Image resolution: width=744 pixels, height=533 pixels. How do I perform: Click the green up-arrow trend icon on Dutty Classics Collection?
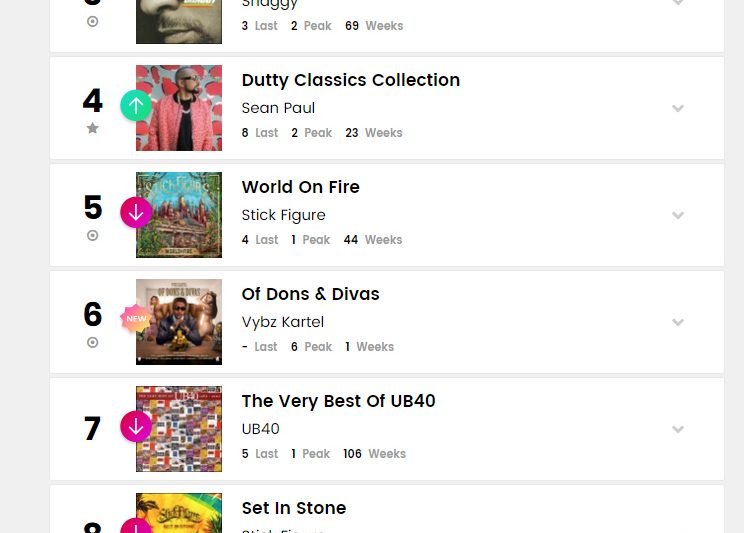[136, 105]
